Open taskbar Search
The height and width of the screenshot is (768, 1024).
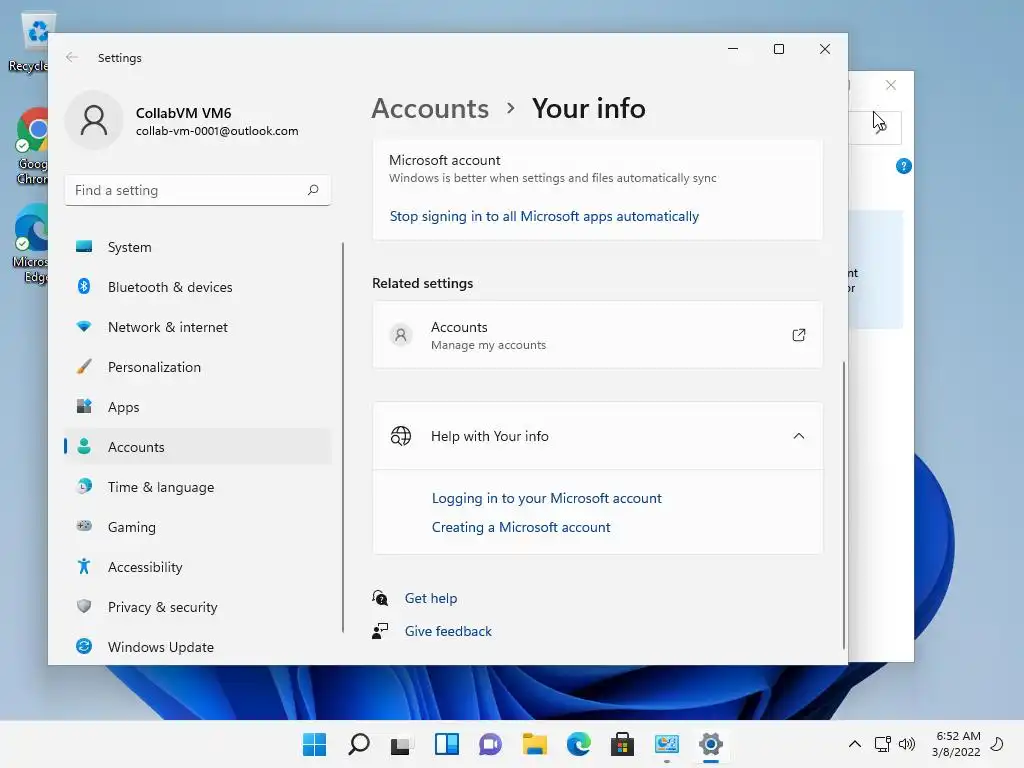[x=359, y=744]
